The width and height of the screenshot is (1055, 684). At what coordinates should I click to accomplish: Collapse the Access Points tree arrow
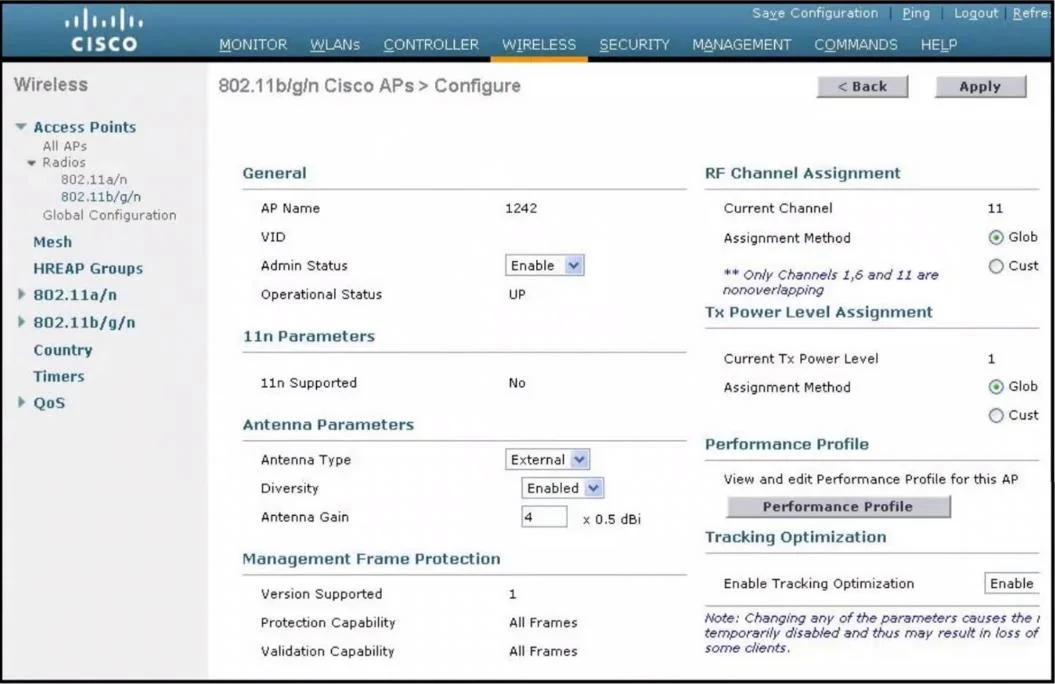click(21, 126)
